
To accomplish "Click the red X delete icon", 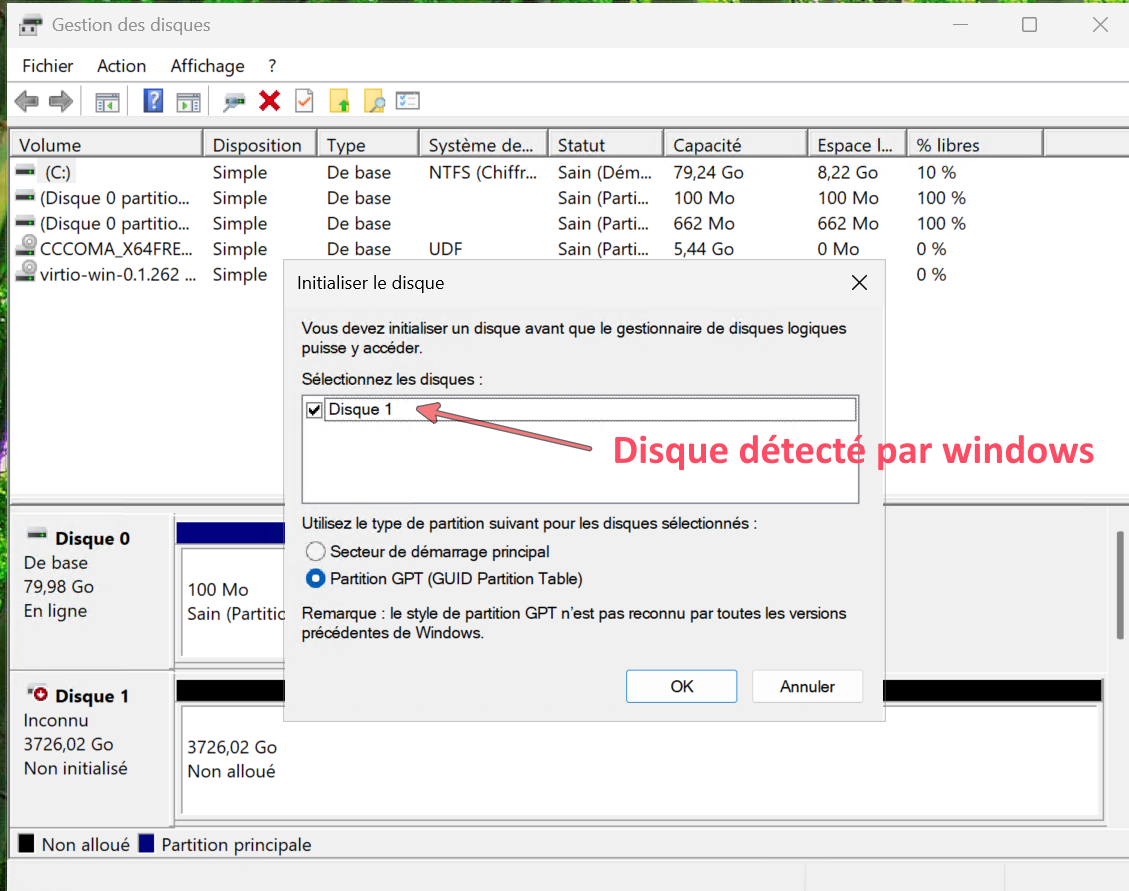I will (269, 101).
